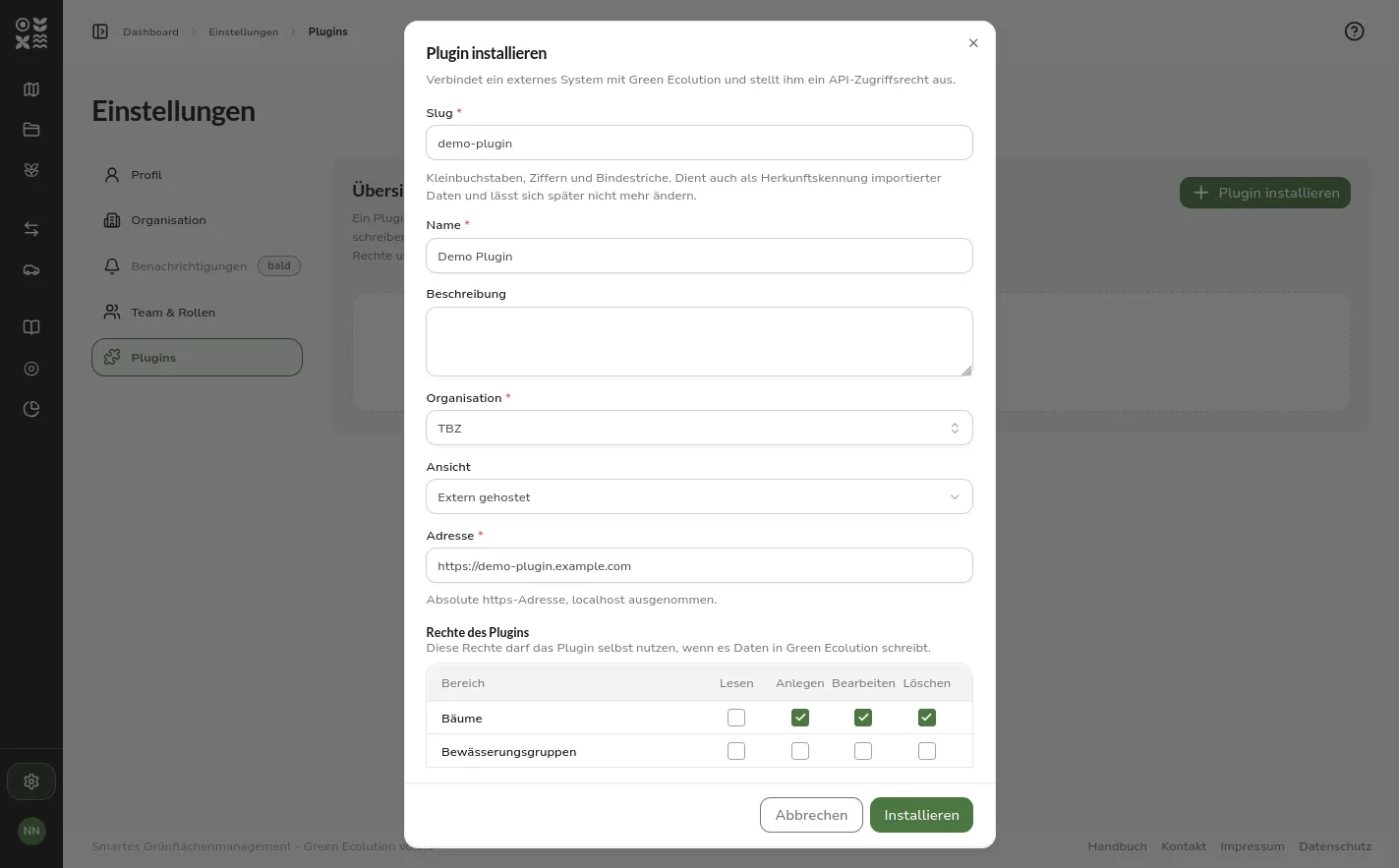Check Bearbeiten for Bewässerungsgruppen
The height and width of the screenshot is (868, 1399).
pyautogui.click(x=863, y=751)
